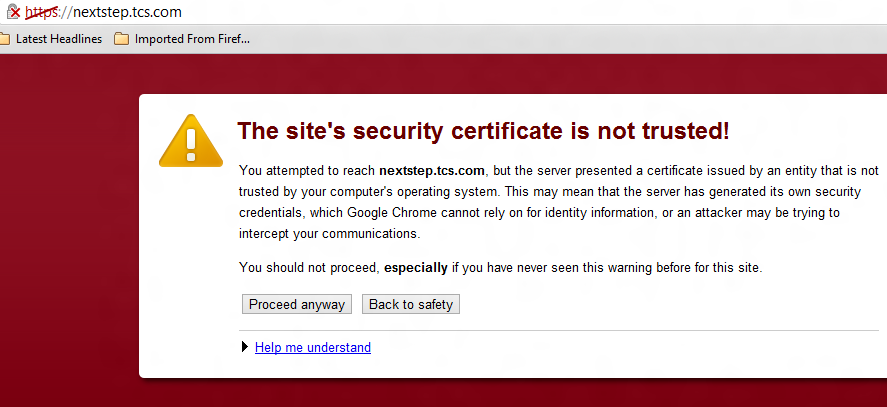This screenshot has height=407, width=887.
Task: Click the Imported From Firefox folder icon
Action: coord(121,39)
